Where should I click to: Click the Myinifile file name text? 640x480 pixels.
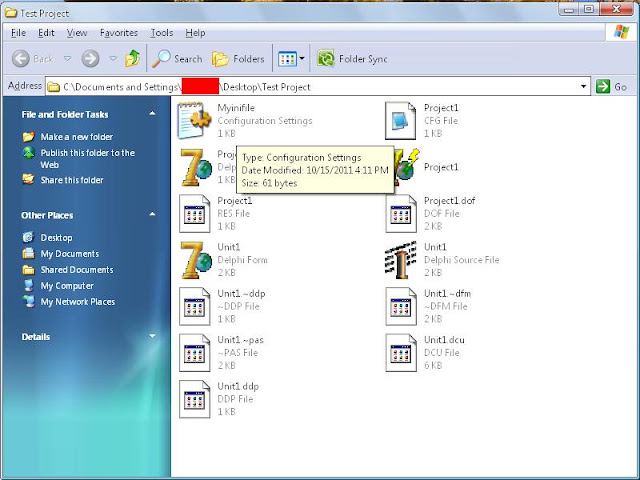click(x=236, y=108)
